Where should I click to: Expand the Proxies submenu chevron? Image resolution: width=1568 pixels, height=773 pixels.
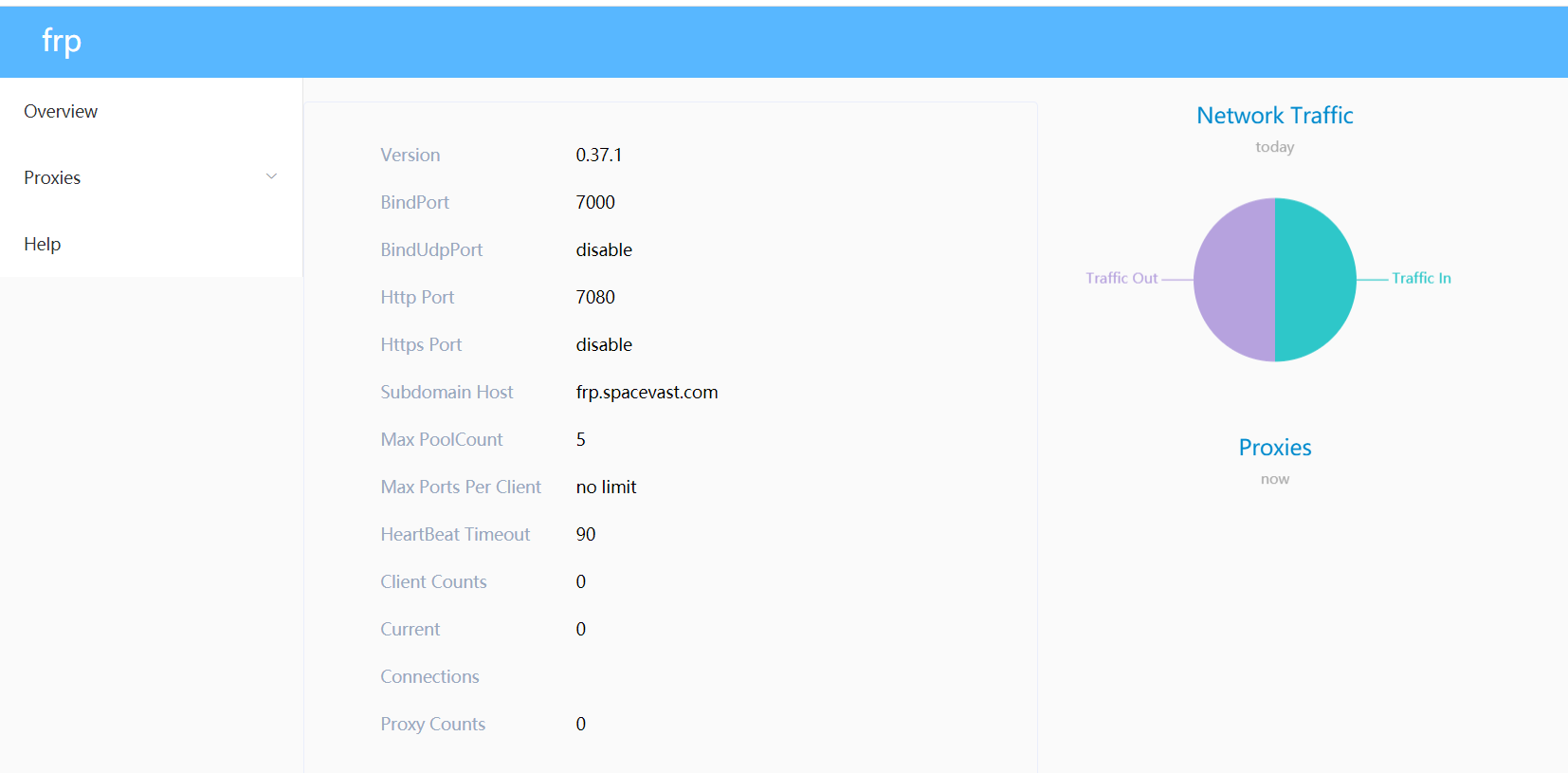tap(271, 176)
